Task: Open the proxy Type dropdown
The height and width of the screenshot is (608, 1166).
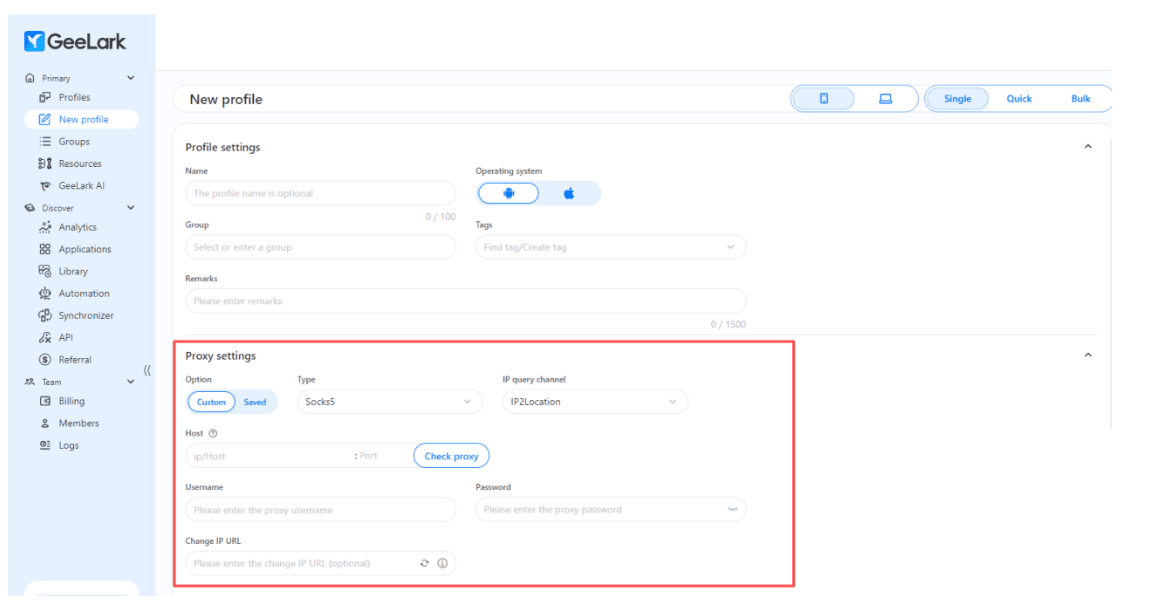Action: click(389, 401)
